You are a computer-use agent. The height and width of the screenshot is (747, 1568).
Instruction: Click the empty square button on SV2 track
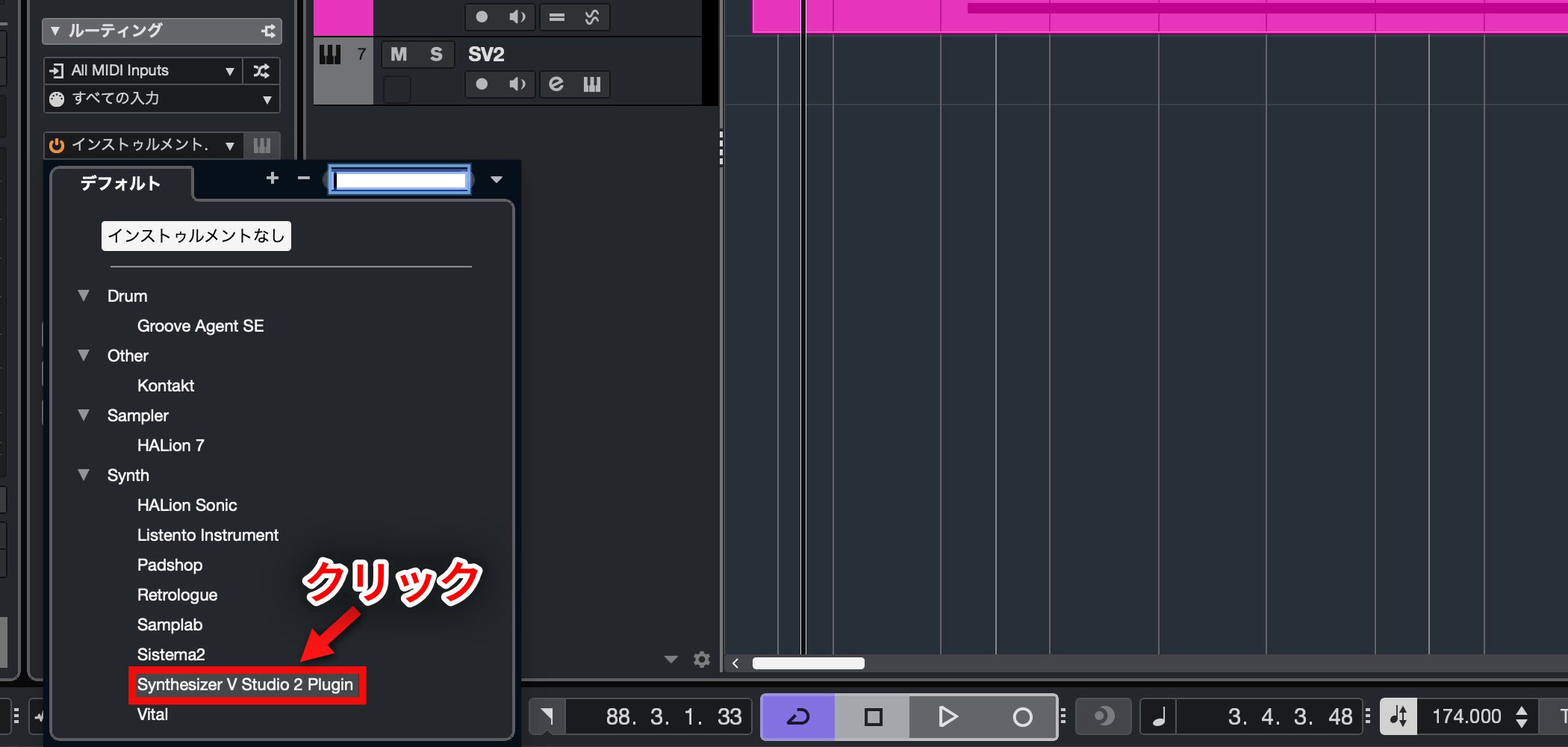tap(397, 90)
